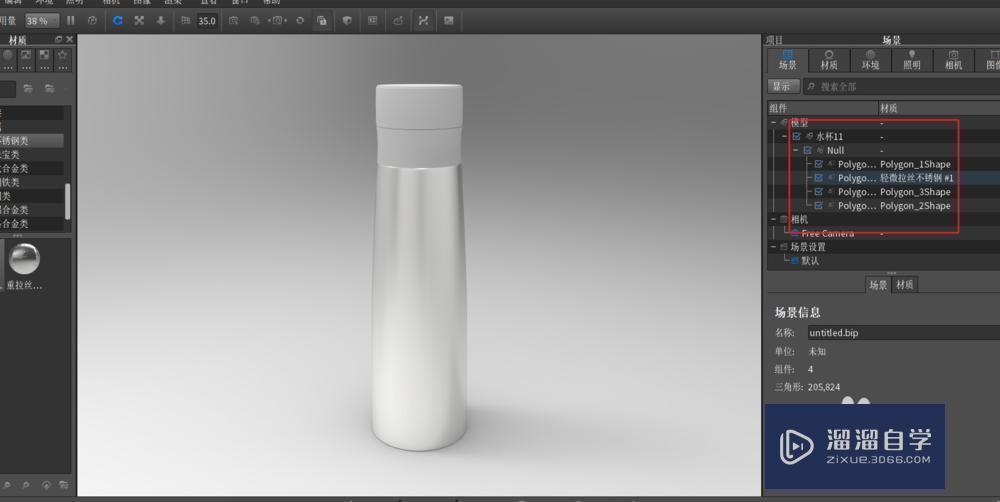
Task: Collapse the 相机 tree node
Action: pyautogui.click(x=774, y=219)
